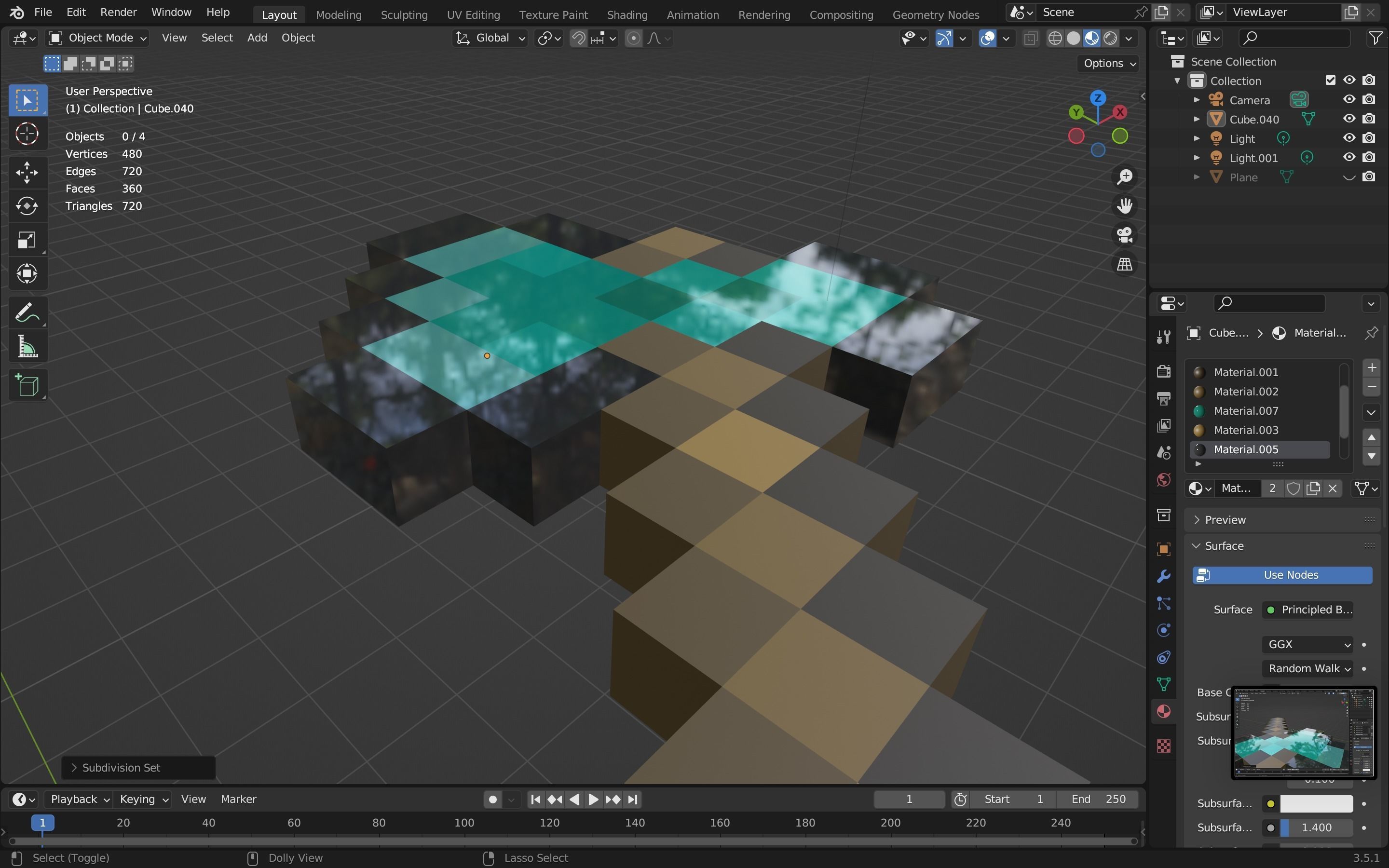
Task: Switch to Shading workspace tab
Action: 627,15
